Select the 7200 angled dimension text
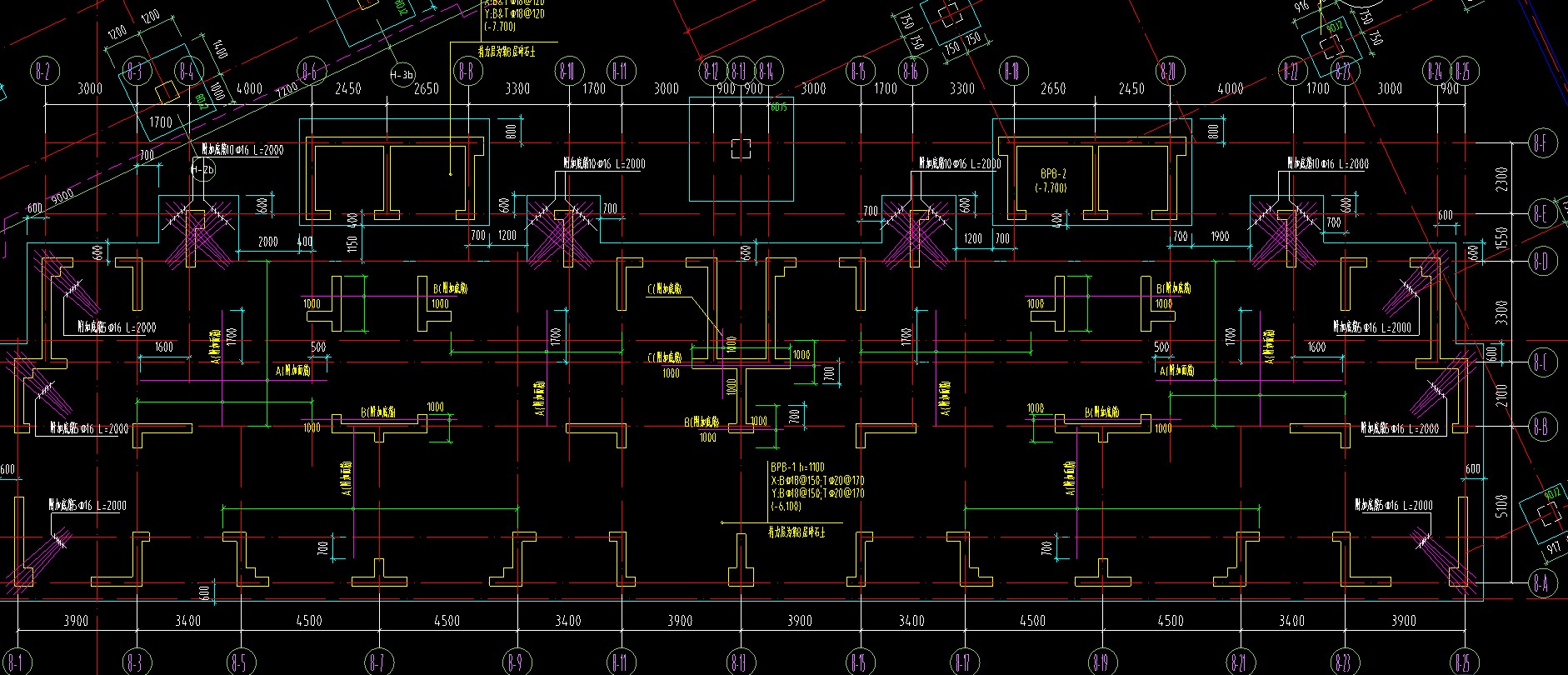The image size is (1568, 675). [x=287, y=87]
